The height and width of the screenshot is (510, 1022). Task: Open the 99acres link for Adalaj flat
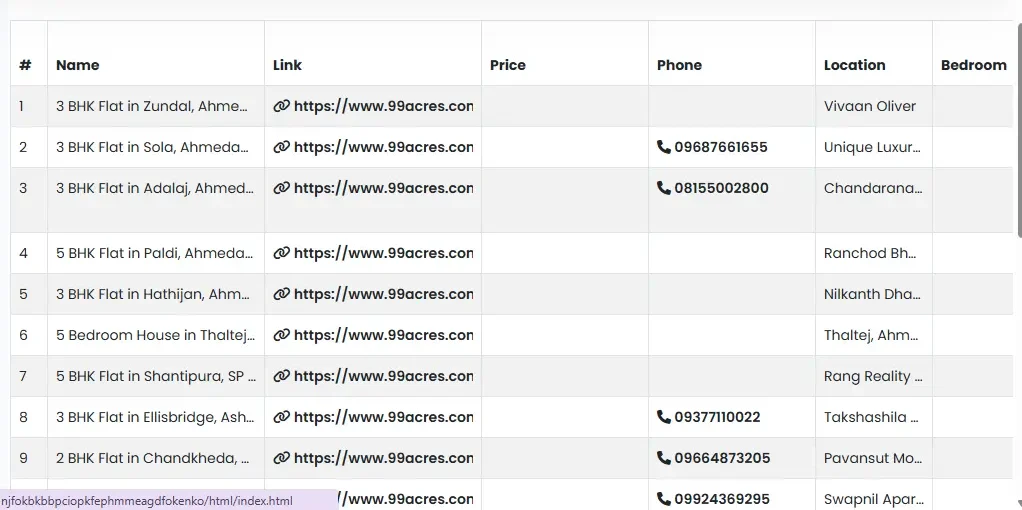click(383, 188)
